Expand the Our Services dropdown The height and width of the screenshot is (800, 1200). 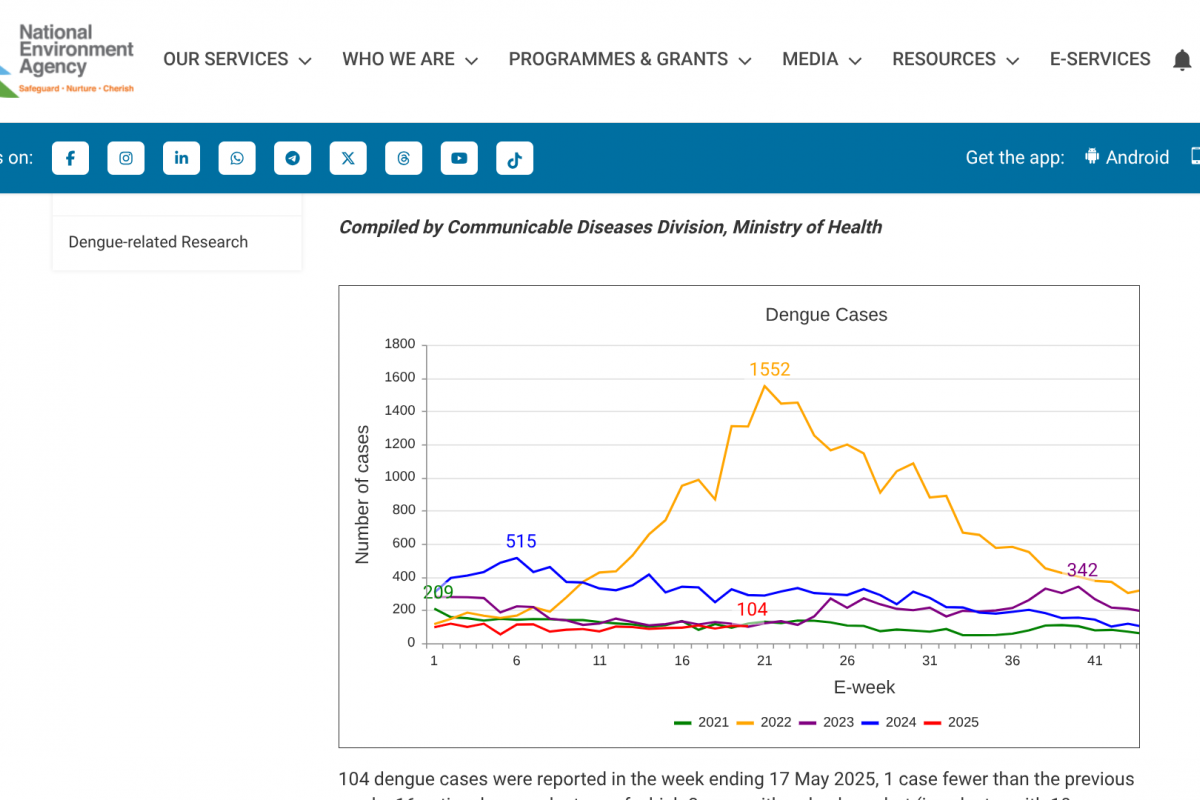pyautogui.click(x=237, y=60)
